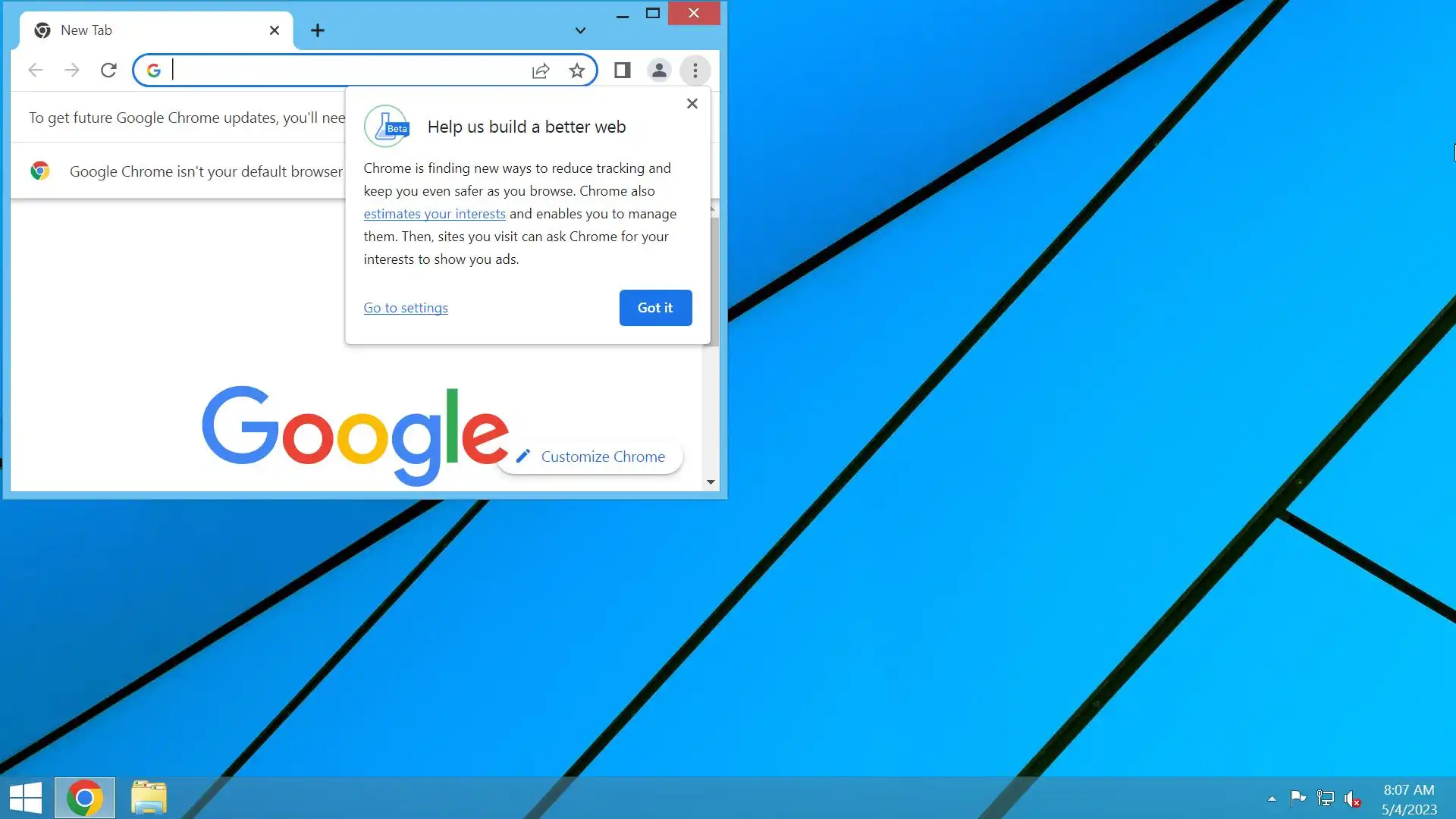
Task: Open the profile avatar icon
Action: pos(659,71)
